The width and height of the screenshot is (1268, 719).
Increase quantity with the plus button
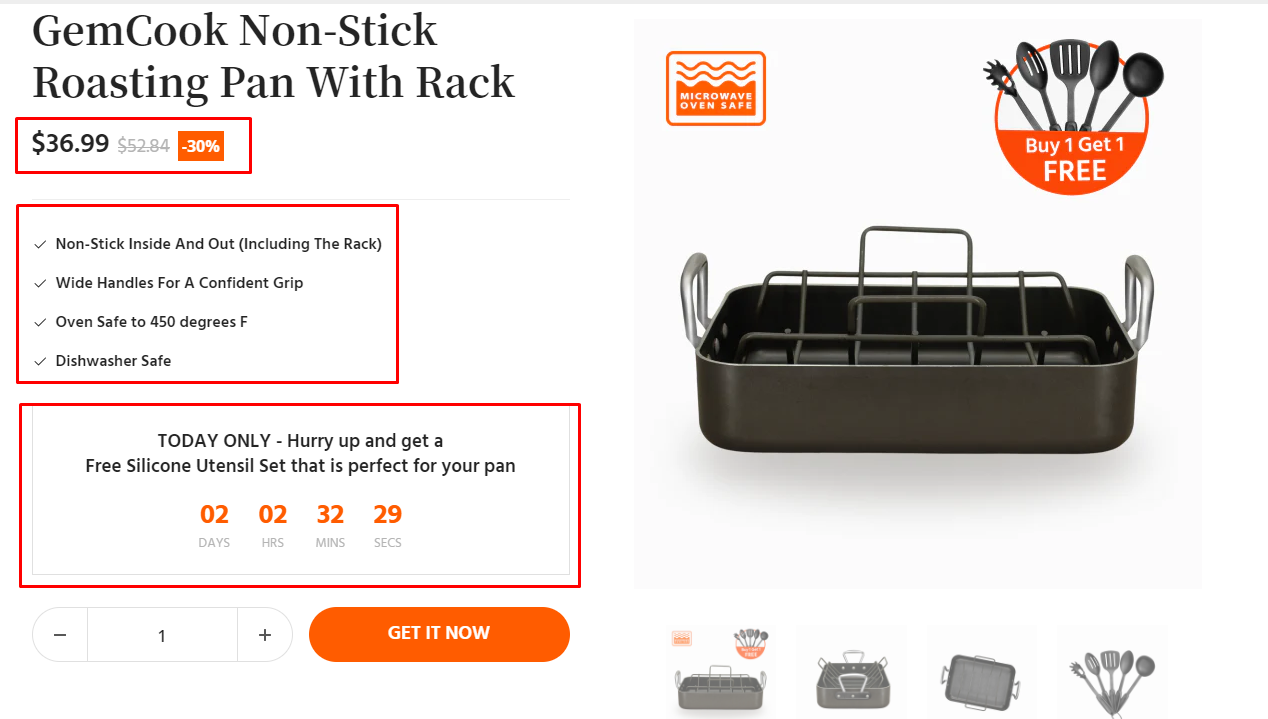(265, 635)
